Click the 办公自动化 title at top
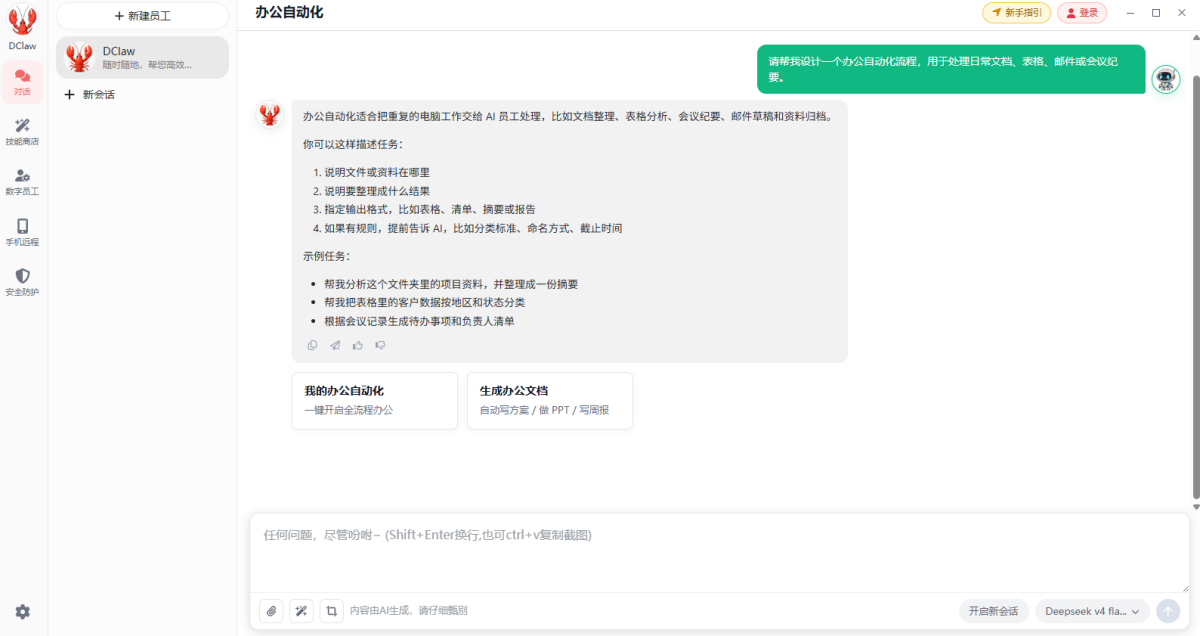Viewport: 1200px width, 636px height. [x=289, y=13]
